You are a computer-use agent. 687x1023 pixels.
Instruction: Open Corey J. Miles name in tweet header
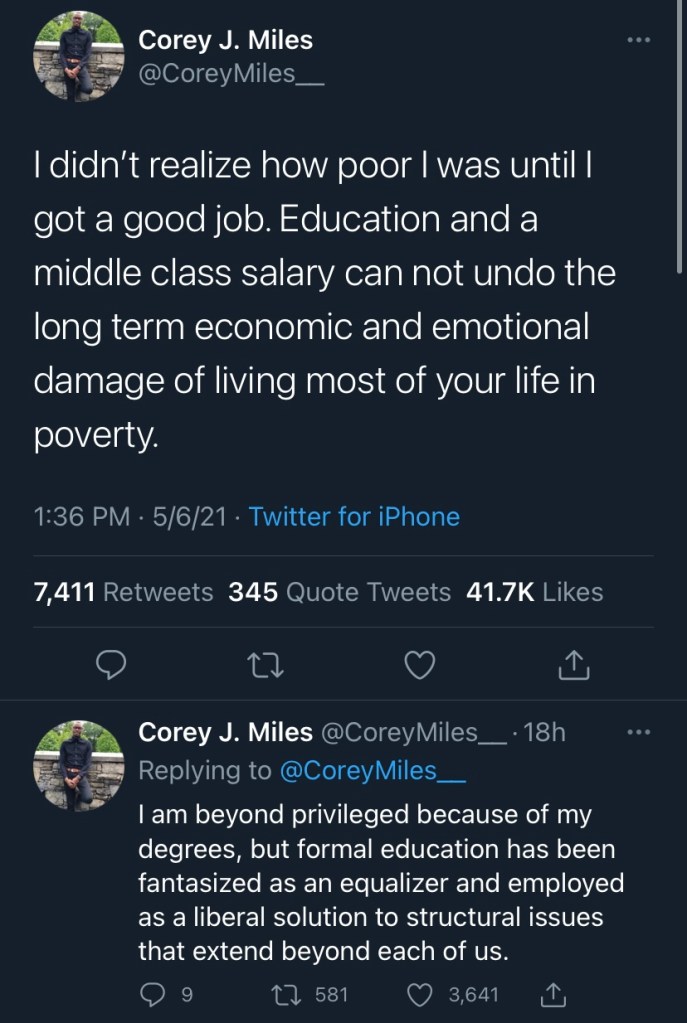[225, 41]
